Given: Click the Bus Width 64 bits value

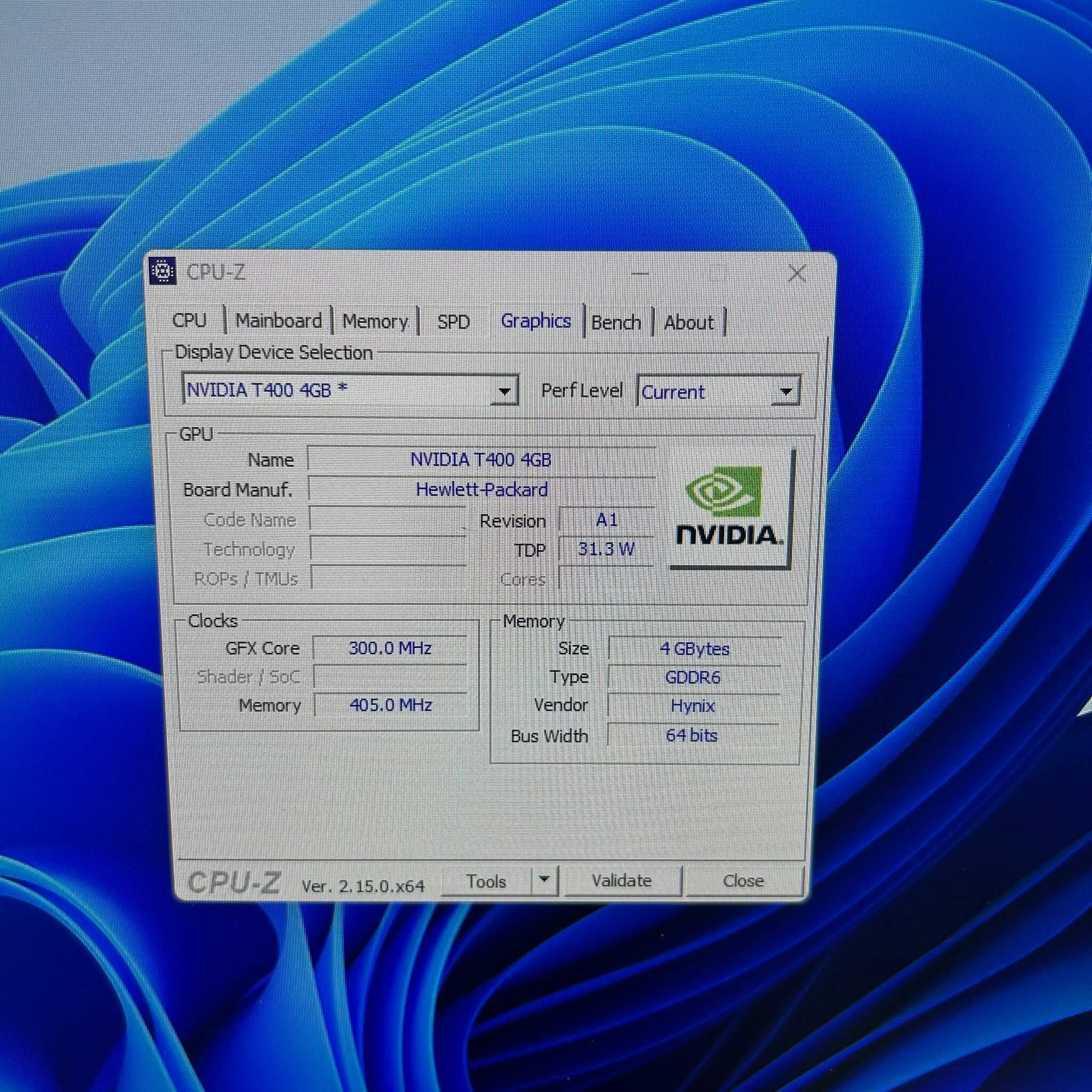Looking at the screenshot, I should [692, 735].
